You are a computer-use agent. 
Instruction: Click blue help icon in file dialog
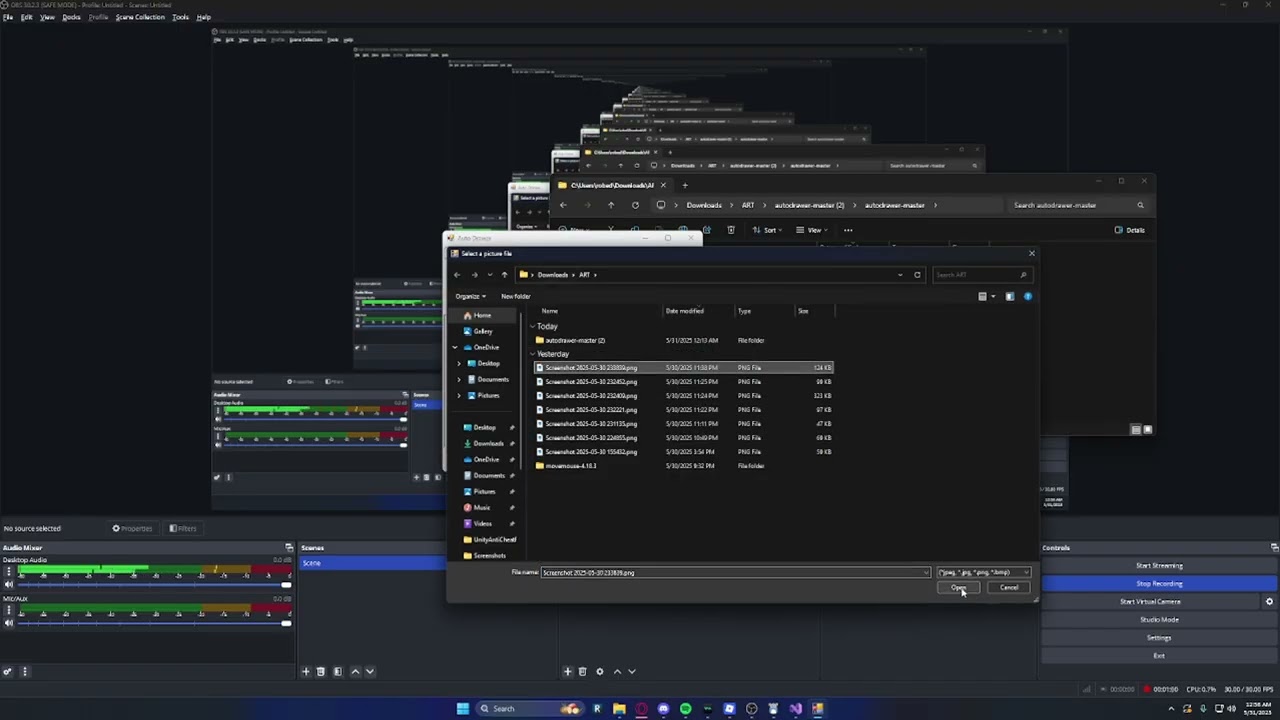[x=1027, y=297]
